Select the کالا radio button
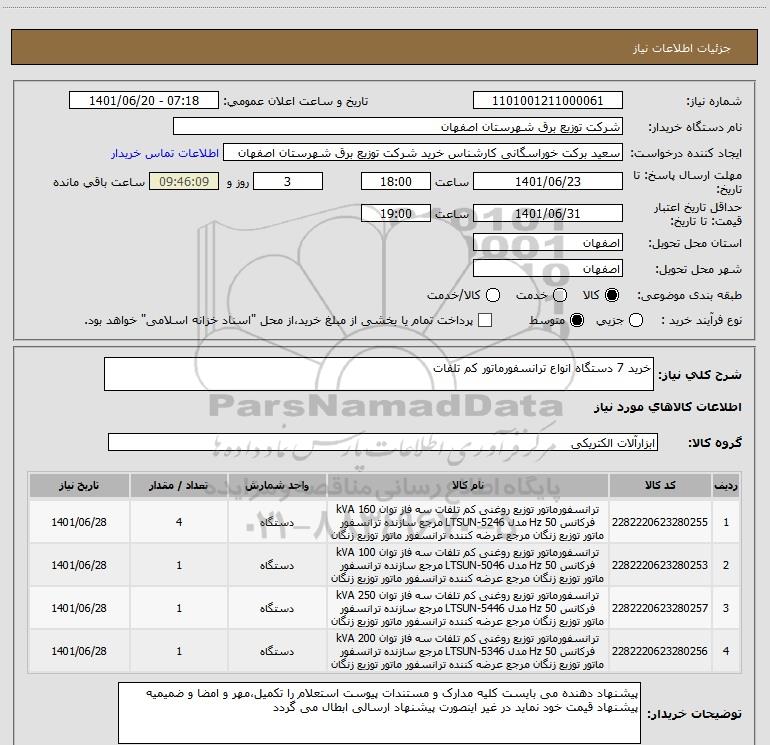Screen dimensions: 770x745 click(612, 295)
